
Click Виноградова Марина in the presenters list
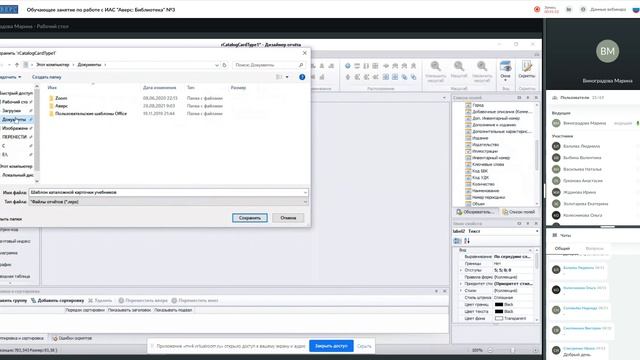click(x=584, y=123)
